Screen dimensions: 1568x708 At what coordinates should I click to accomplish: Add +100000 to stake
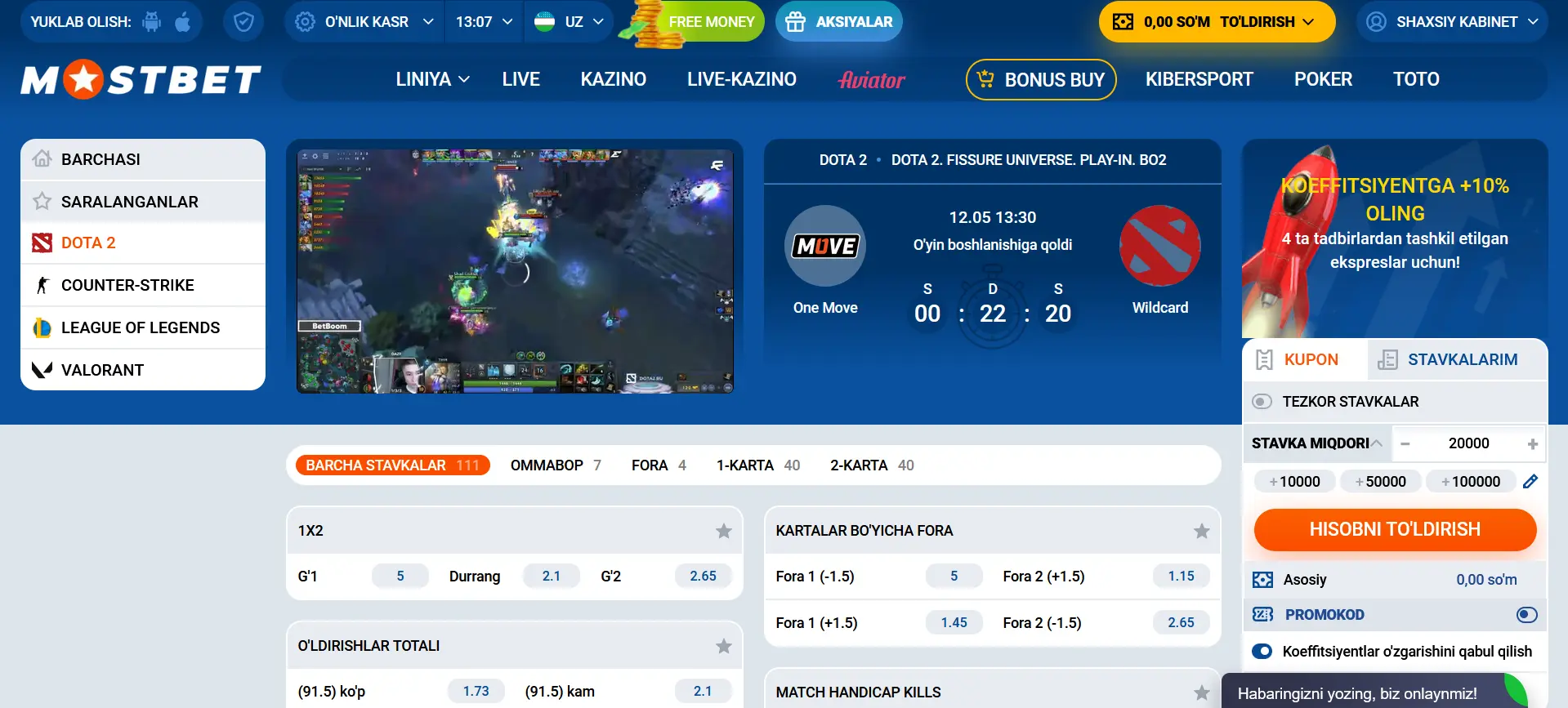pos(1471,482)
